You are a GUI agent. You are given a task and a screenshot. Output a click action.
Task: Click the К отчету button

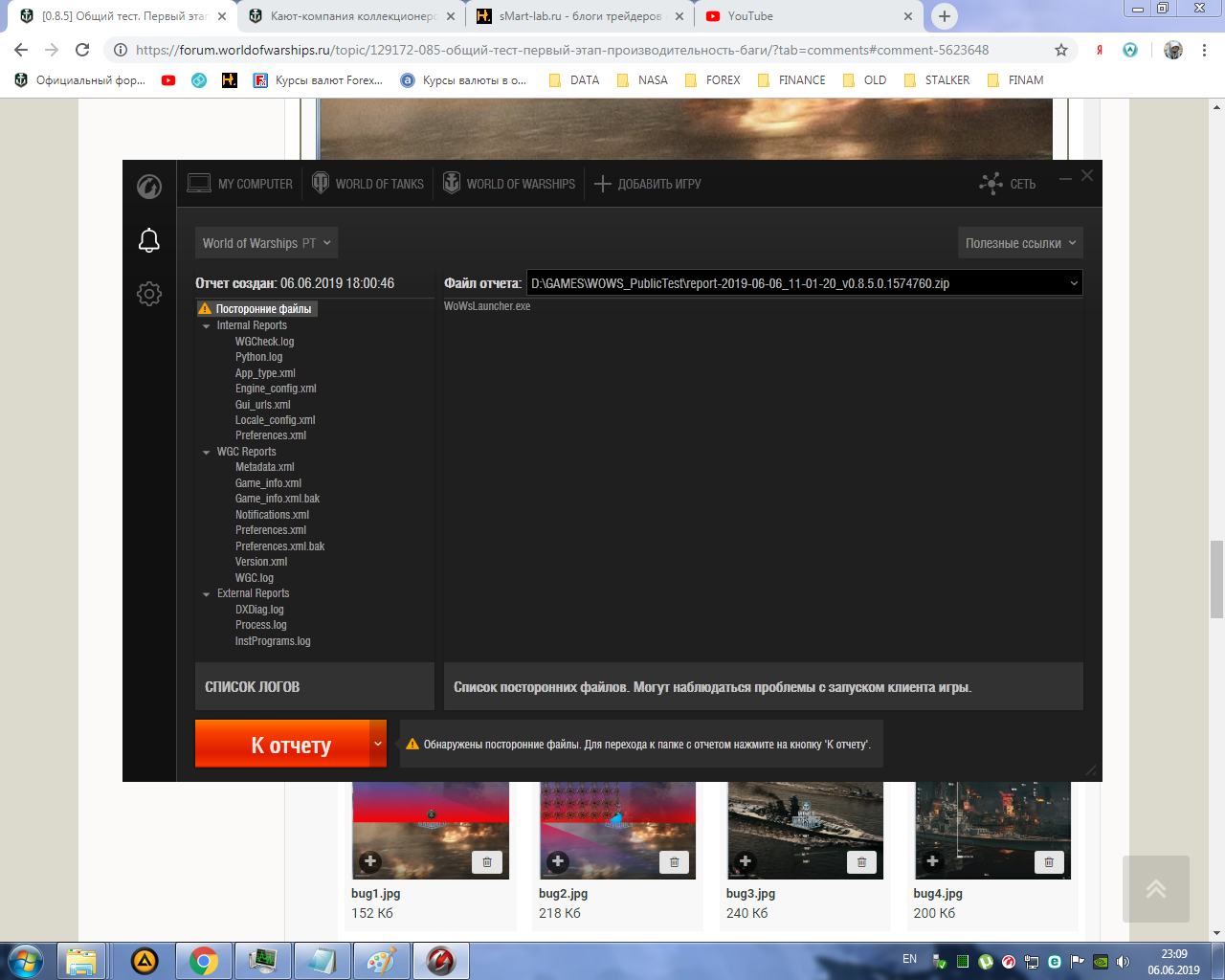pos(282,745)
